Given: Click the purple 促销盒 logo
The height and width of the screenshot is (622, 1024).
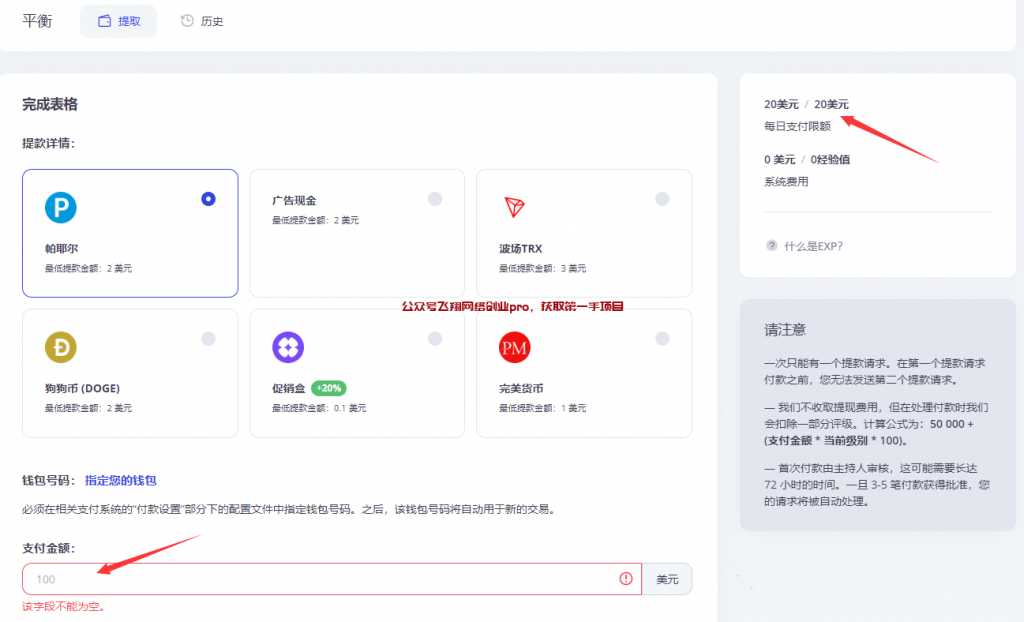Looking at the screenshot, I should (x=288, y=347).
